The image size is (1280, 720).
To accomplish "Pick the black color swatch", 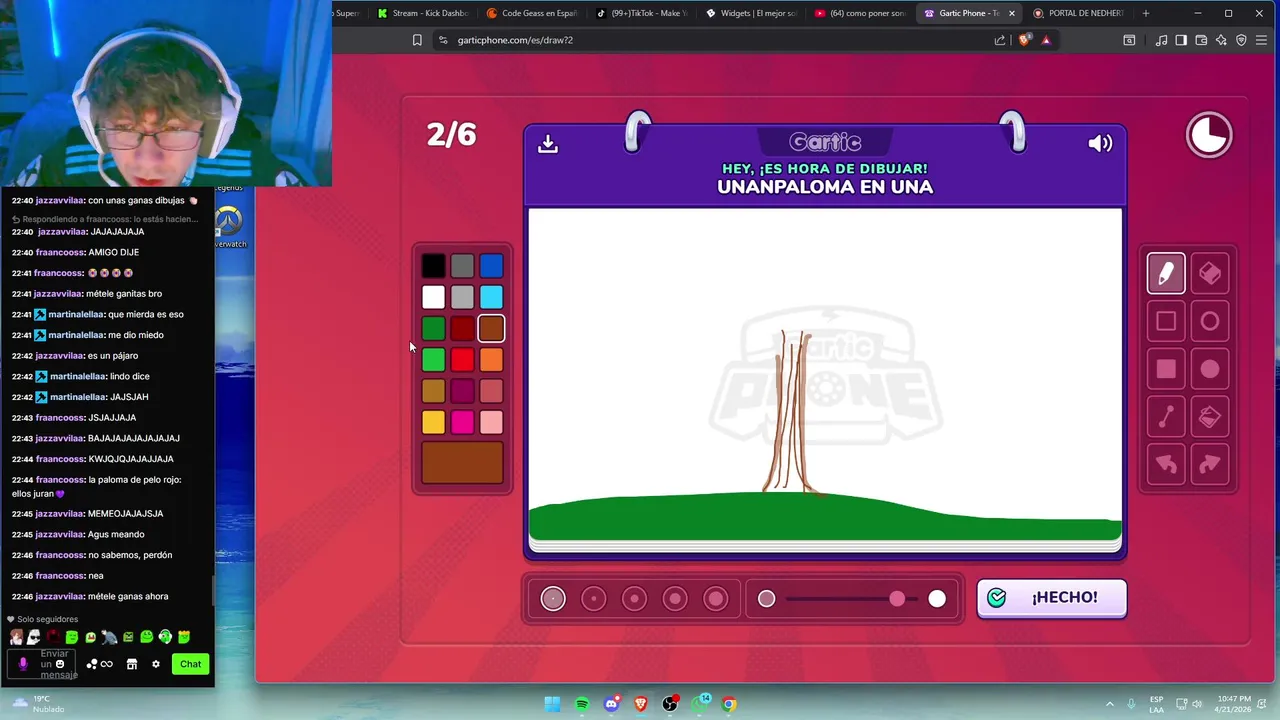I will pyautogui.click(x=433, y=266).
